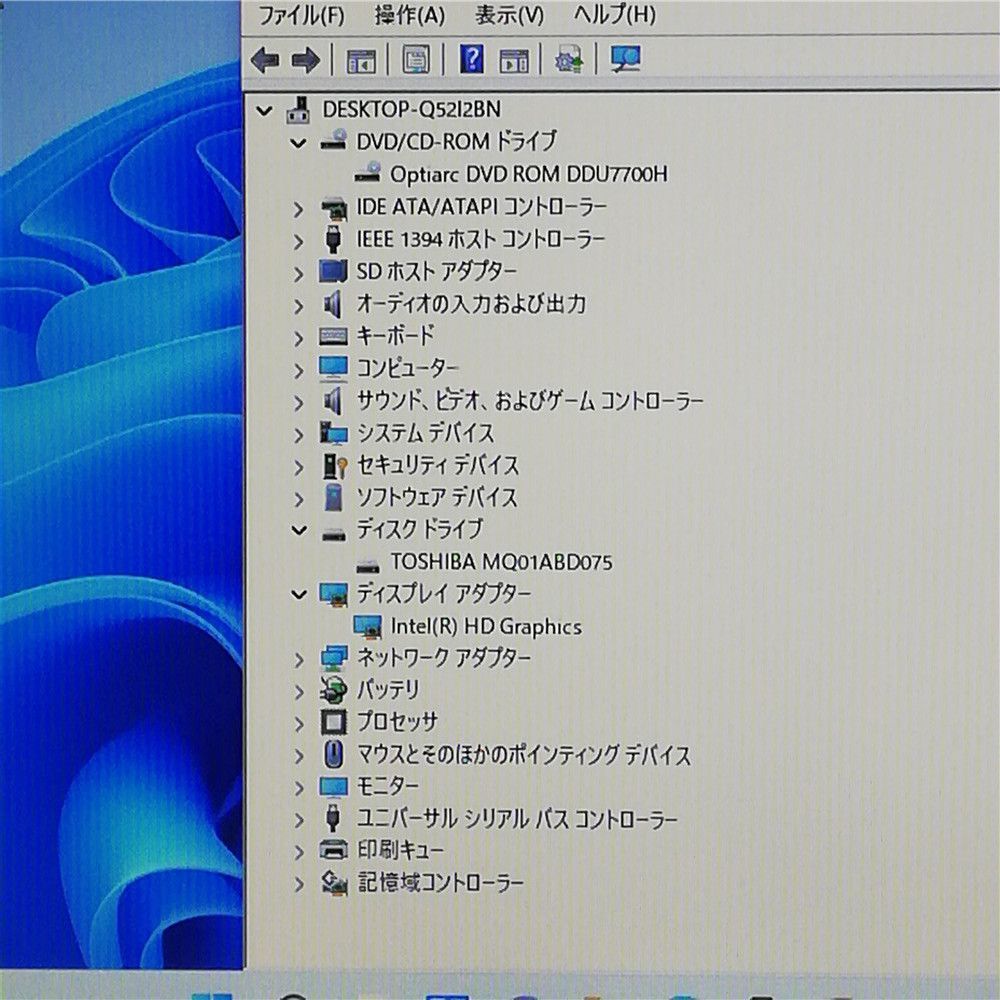
Task: Click the セキュリティ デバイス icon
Action: [x=334, y=466]
